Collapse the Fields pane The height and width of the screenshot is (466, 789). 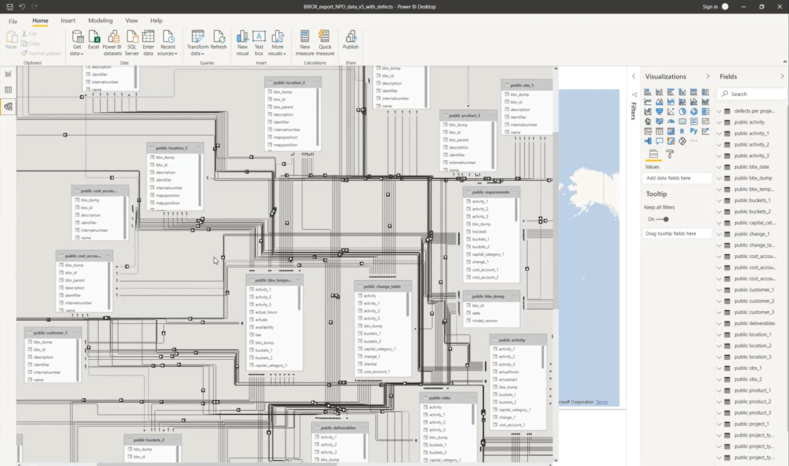[x=782, y=76]
